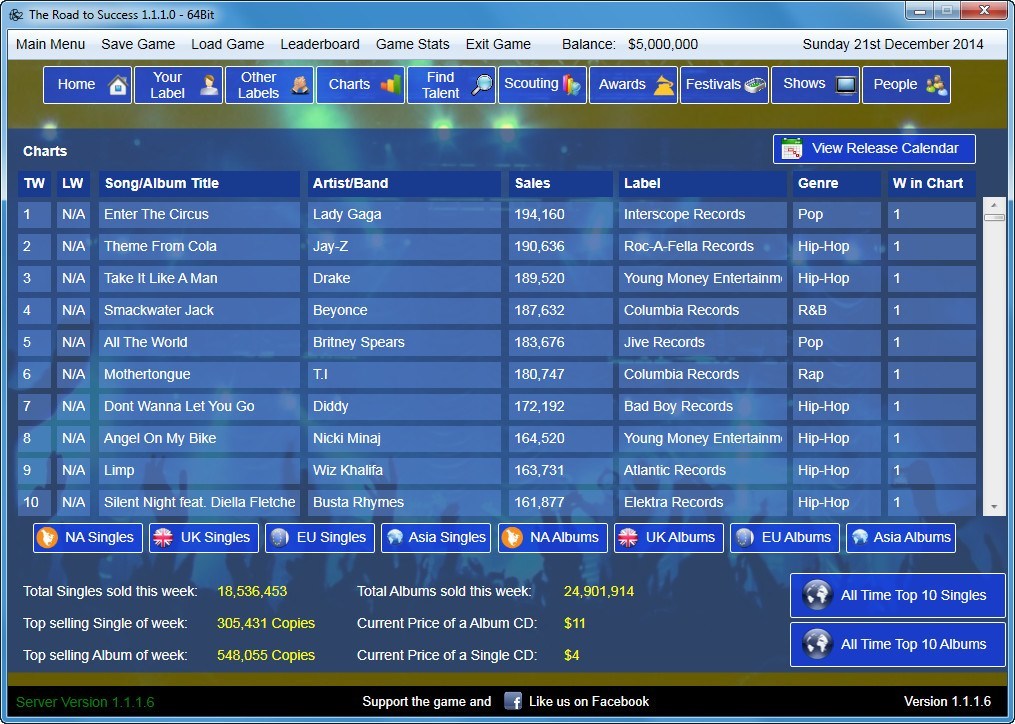
Task: Click the calendar icon on View Release Calendar
Action: pos(792,149)
